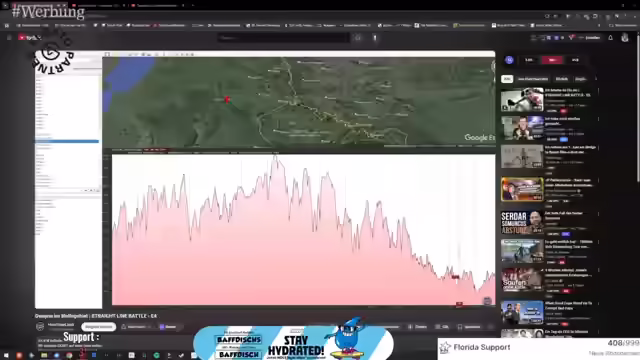Switch to the second browser tab
The image size is (640, 360).
[x=97, y=5]
